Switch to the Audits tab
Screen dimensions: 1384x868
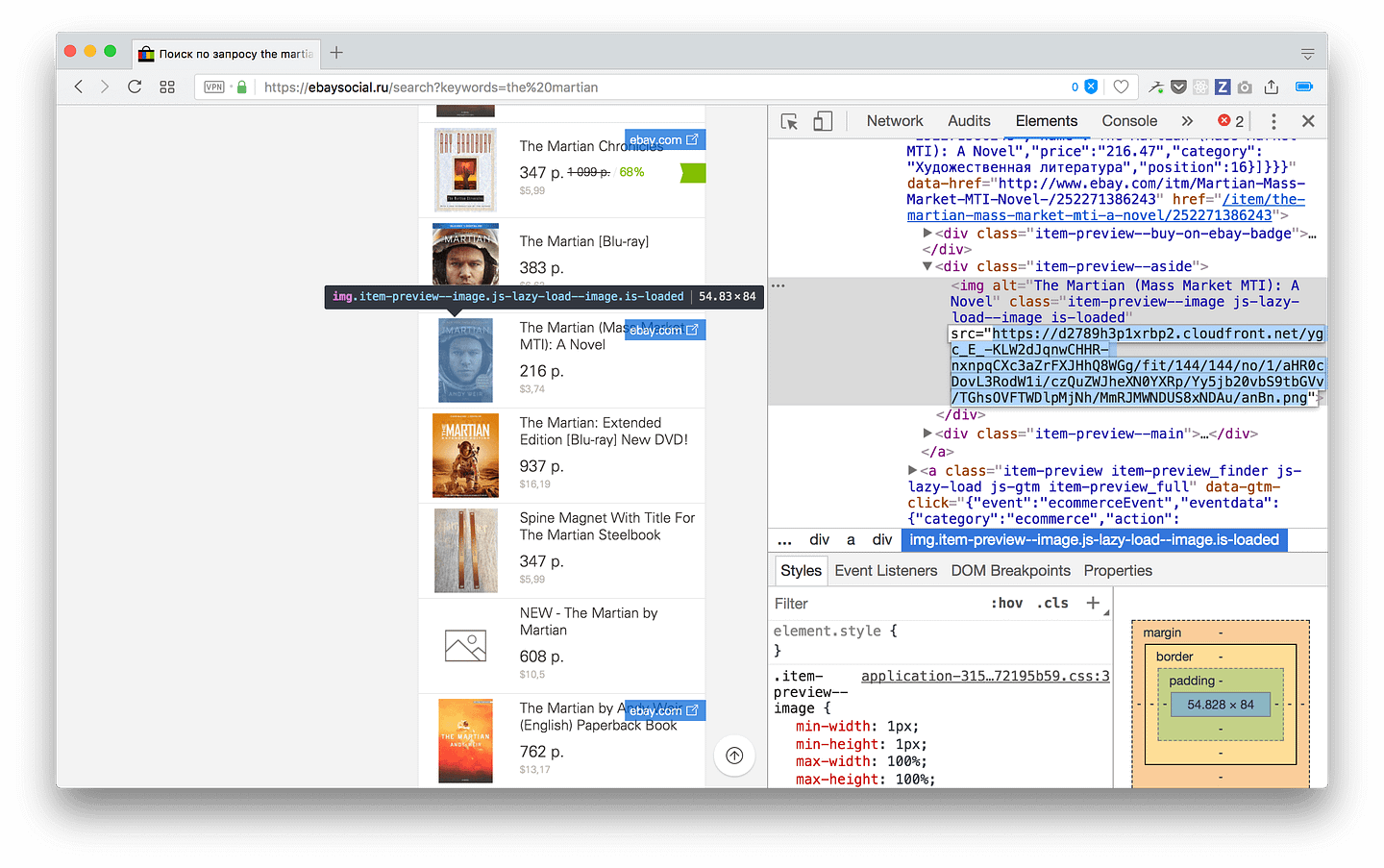(969, 121)
